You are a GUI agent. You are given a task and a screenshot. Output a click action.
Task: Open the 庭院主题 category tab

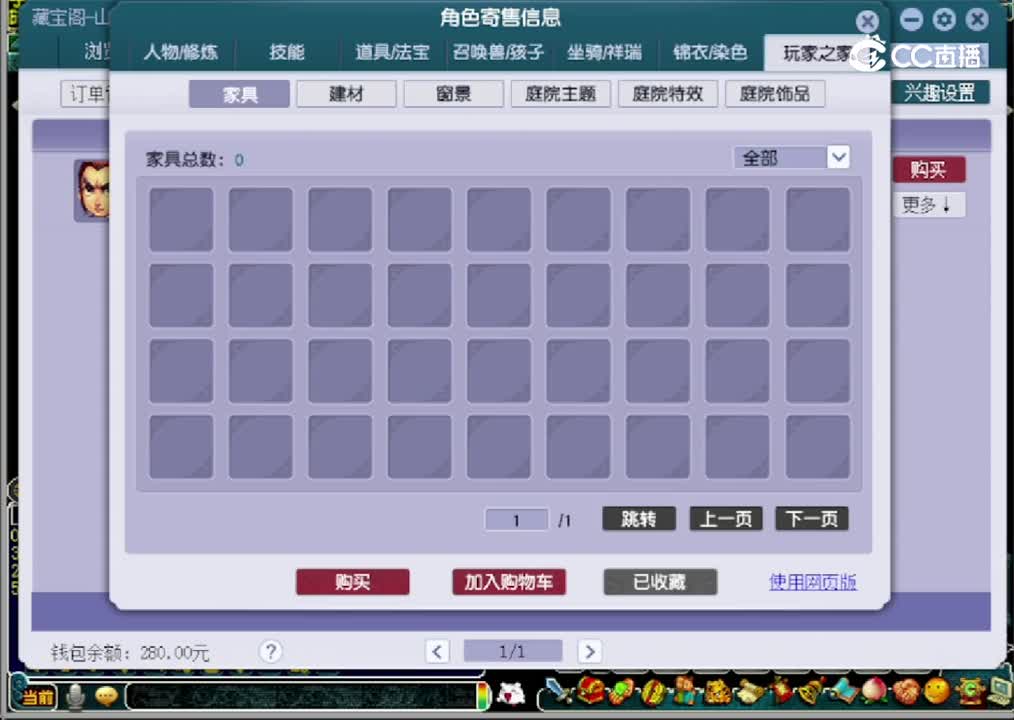pos(560,93)
